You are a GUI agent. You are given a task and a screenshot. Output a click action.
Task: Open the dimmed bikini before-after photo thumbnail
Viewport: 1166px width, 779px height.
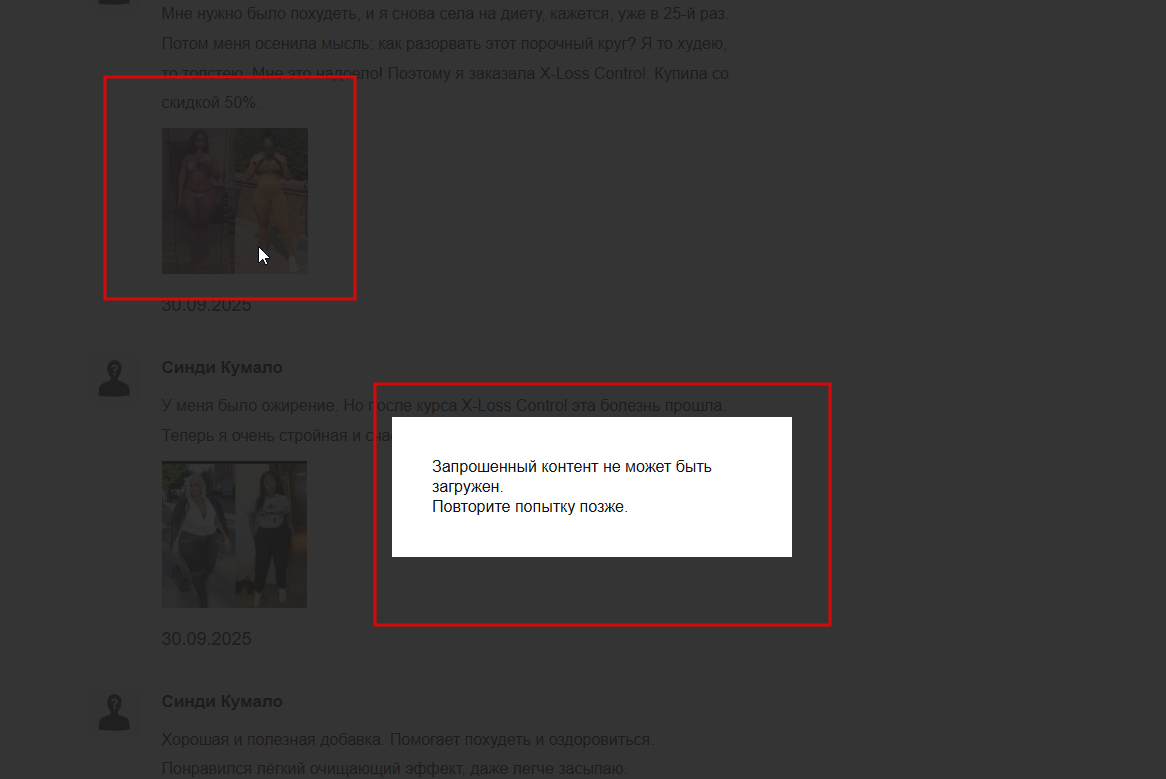(235, 201)
